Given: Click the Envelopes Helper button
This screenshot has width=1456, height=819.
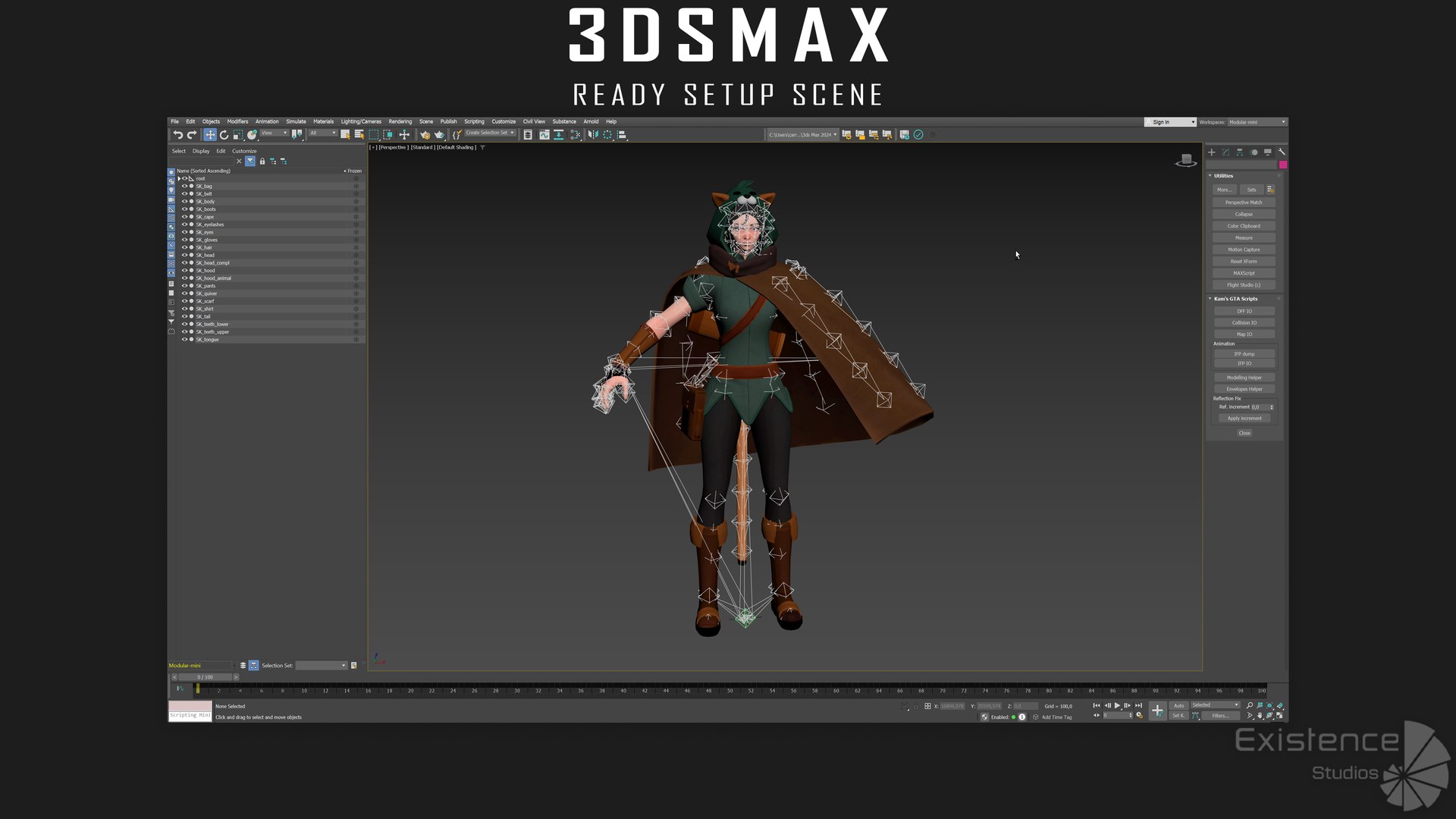Looking at the screenshot, I should tap(1244, 389).
